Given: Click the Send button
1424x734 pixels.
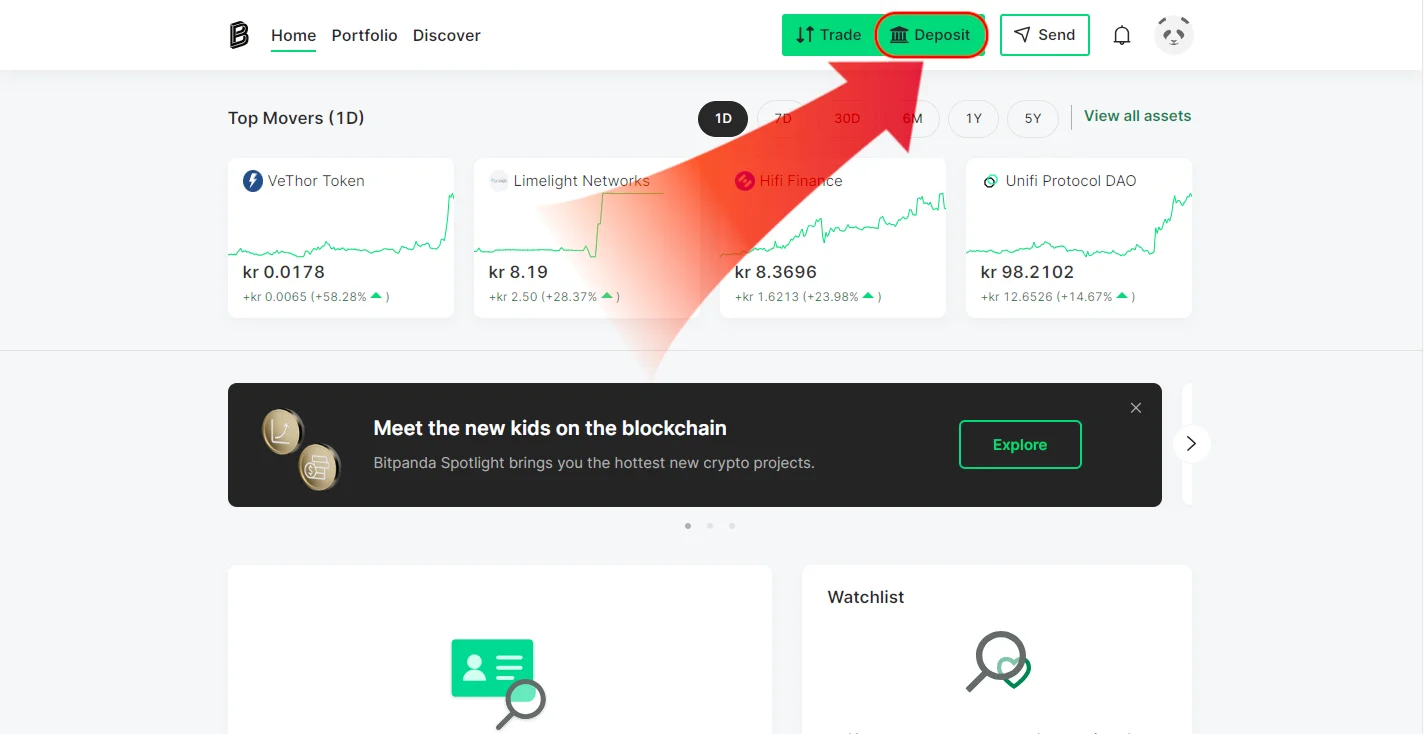Looking at the screenshot, I should pyautogui.click(x=1044, y=35).
